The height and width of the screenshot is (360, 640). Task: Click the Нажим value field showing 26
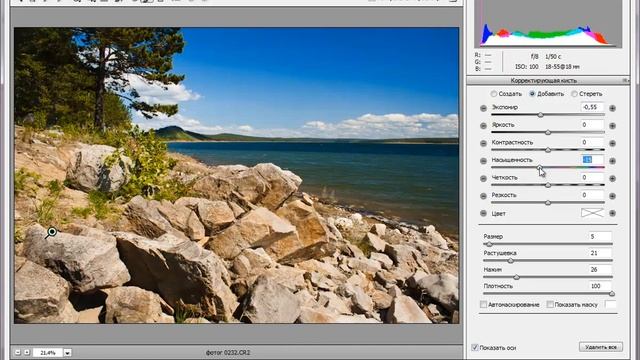click(x=600, y=269)
